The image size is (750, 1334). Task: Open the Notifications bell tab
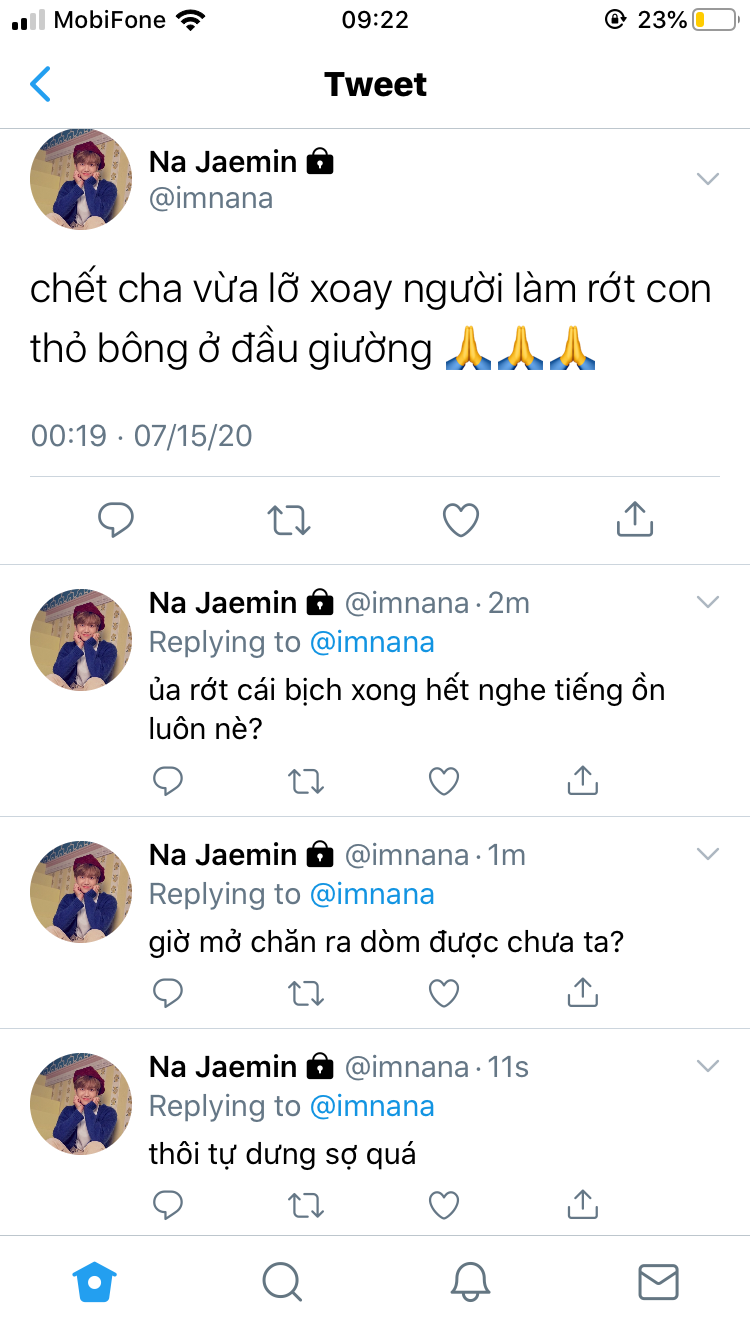pyautogui.click(x=470, y=1281)
